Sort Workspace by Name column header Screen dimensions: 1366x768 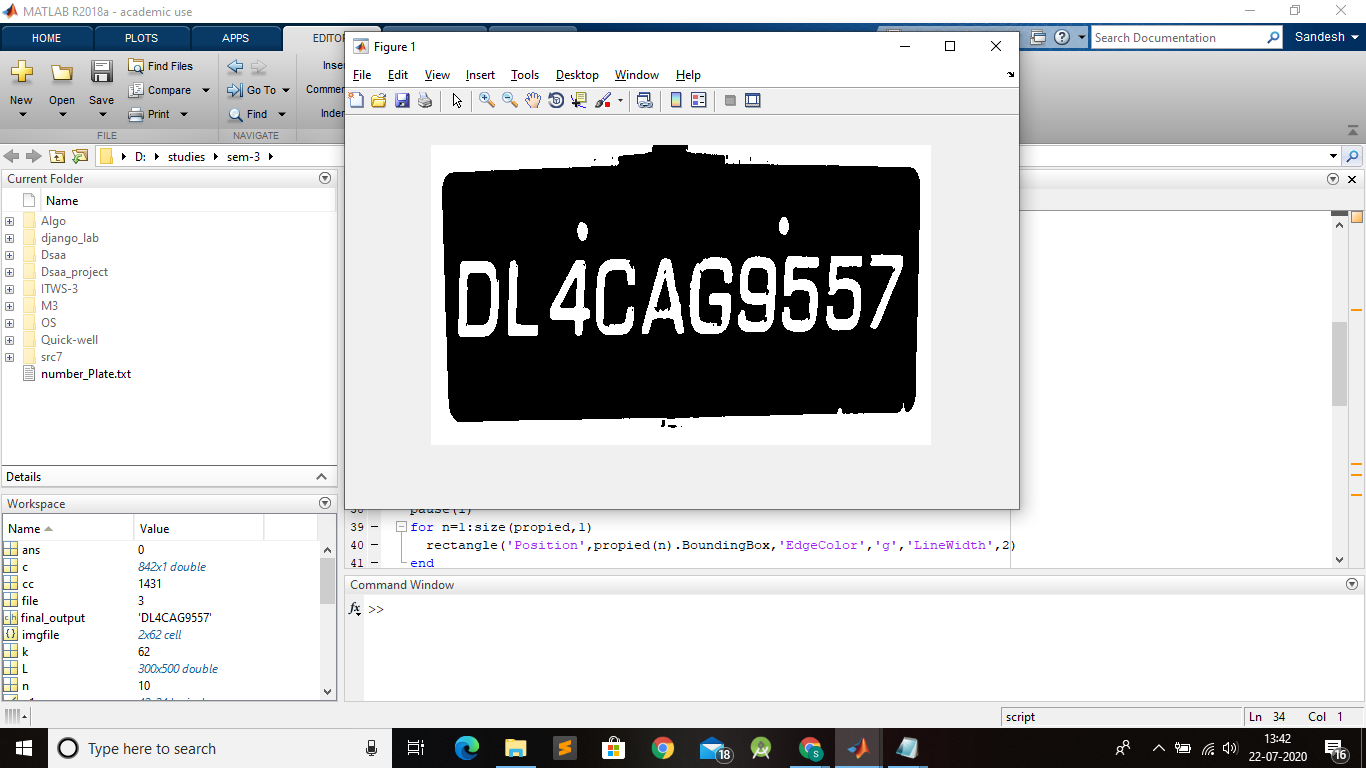67,528
